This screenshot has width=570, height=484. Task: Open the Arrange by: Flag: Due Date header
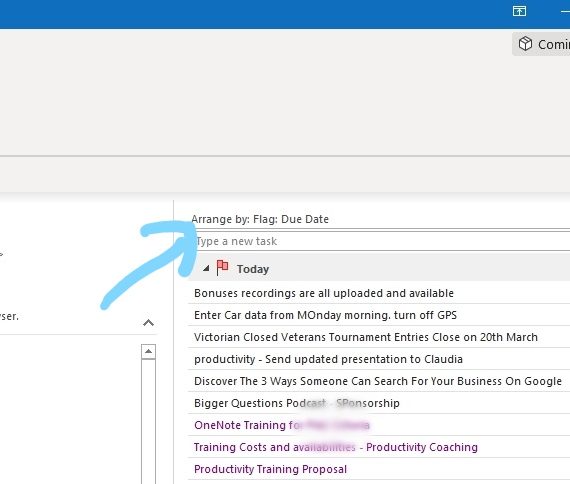(x=260, y=219)
